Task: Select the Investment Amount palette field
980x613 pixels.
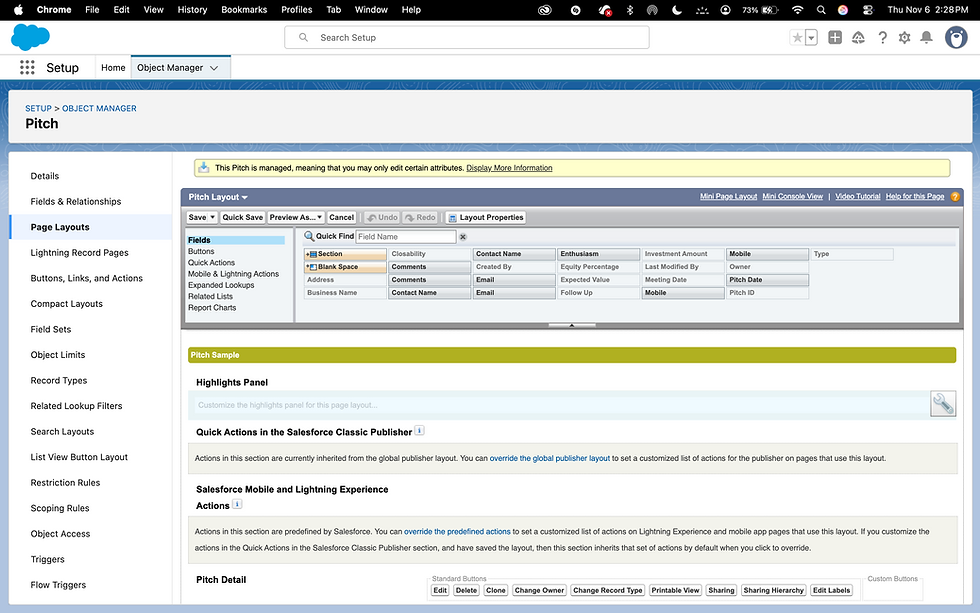Action: point(682,254)
